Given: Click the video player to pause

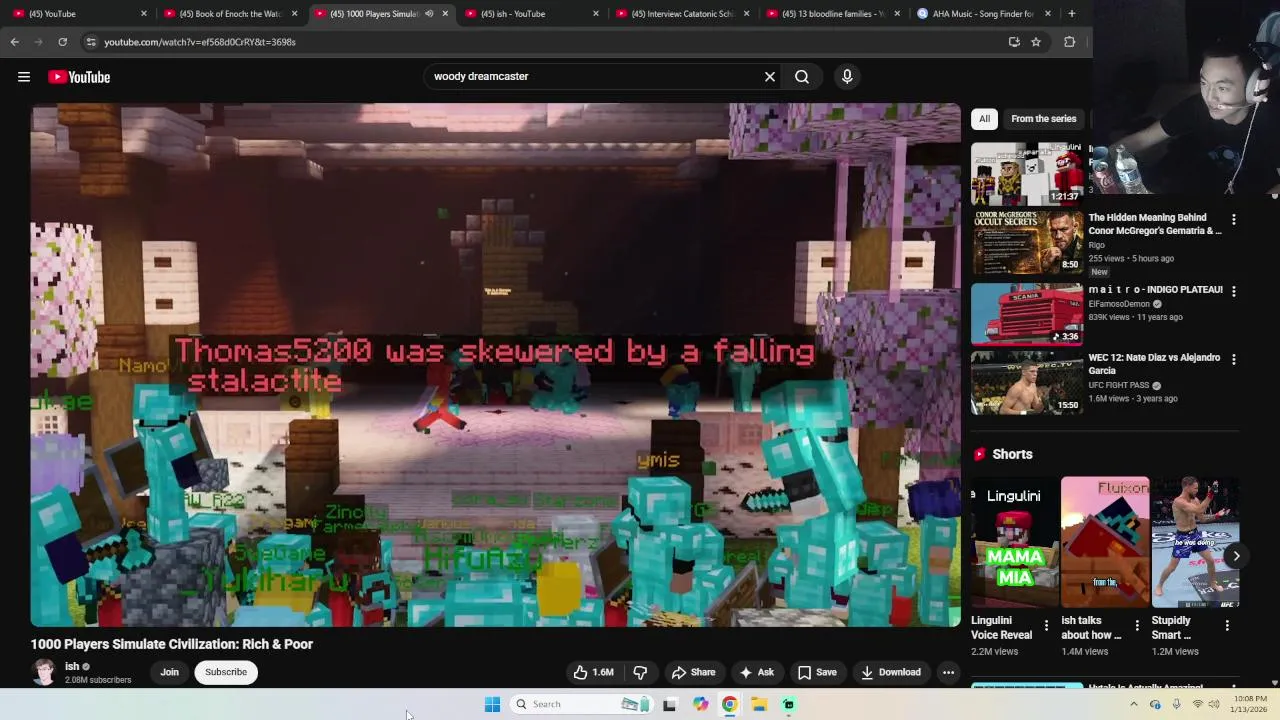Looking at the screenshot, I should click(x=495, y=365).
